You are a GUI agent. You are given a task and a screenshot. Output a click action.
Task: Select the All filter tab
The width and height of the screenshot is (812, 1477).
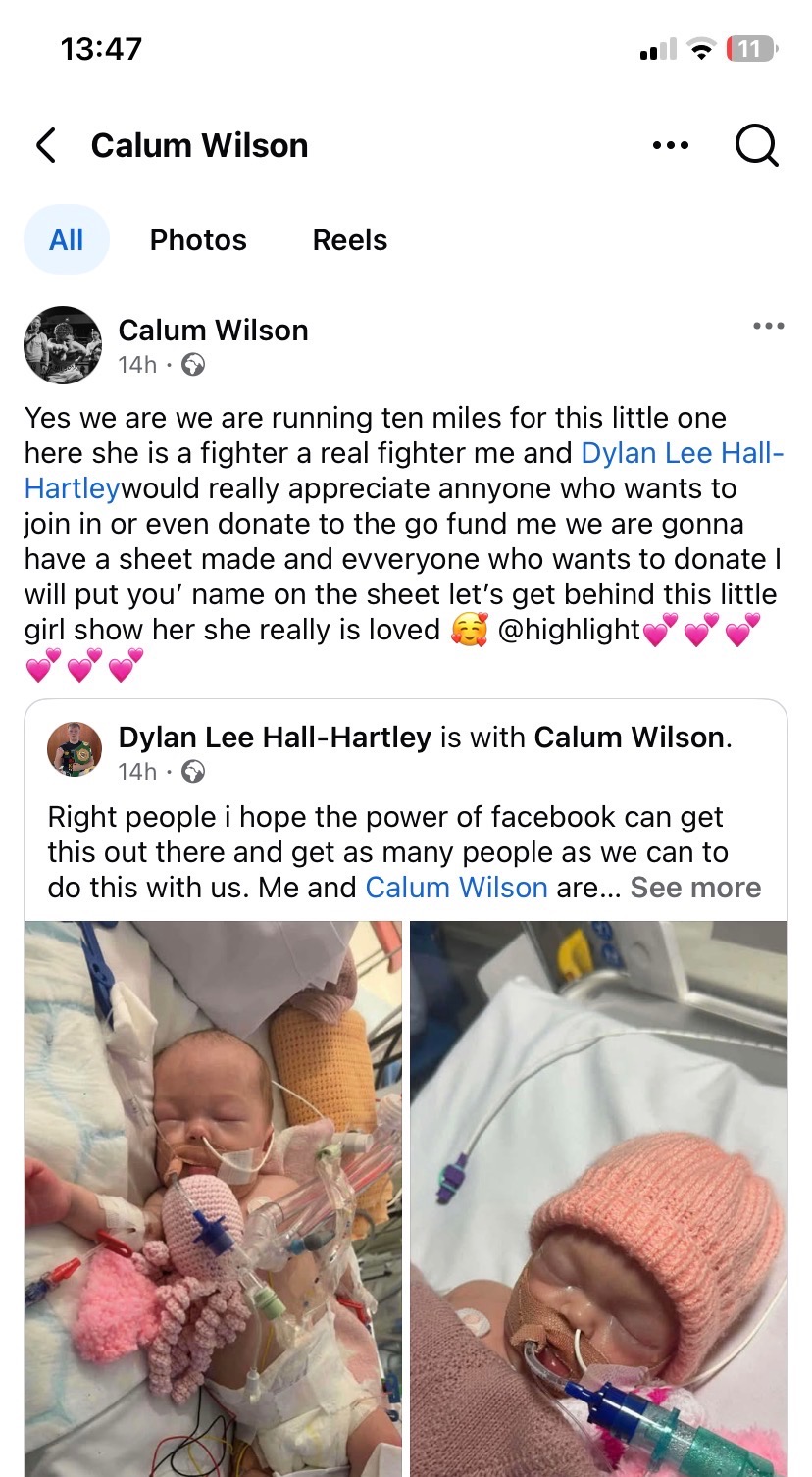[66, 239]
